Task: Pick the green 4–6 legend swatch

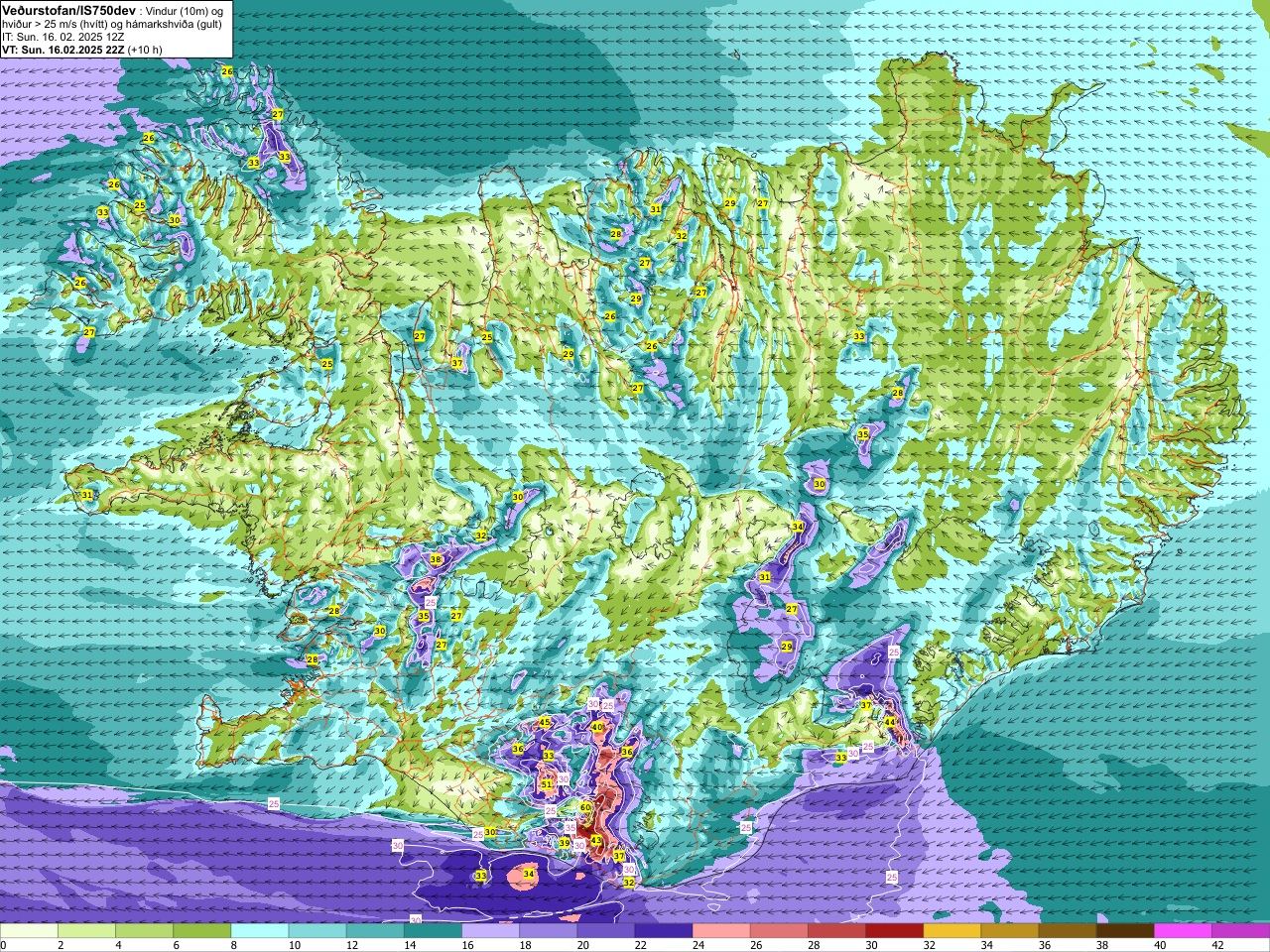Action: pos(144,931)
